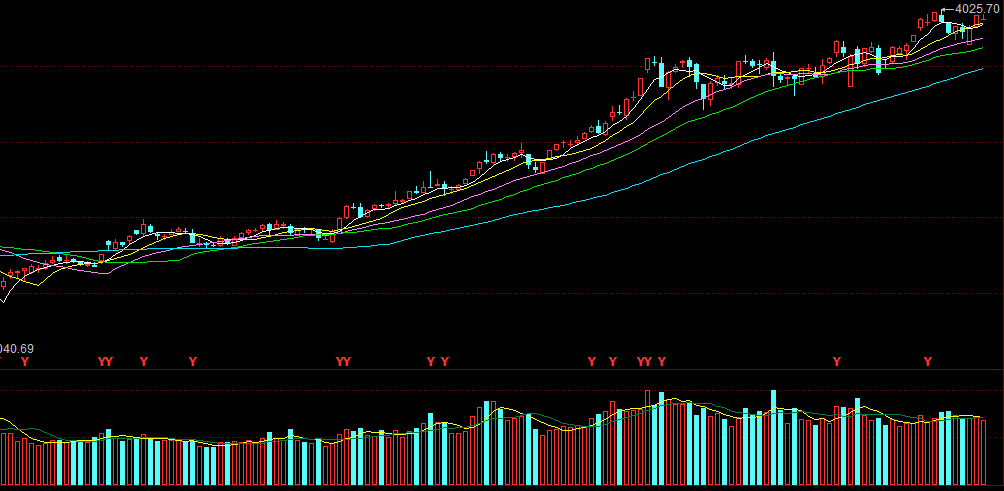The height and width of the screenshot is (491, 1004).
Task: Click the second-to-last red Y marker
Action: pyautogui.click(x=837, y=361)
